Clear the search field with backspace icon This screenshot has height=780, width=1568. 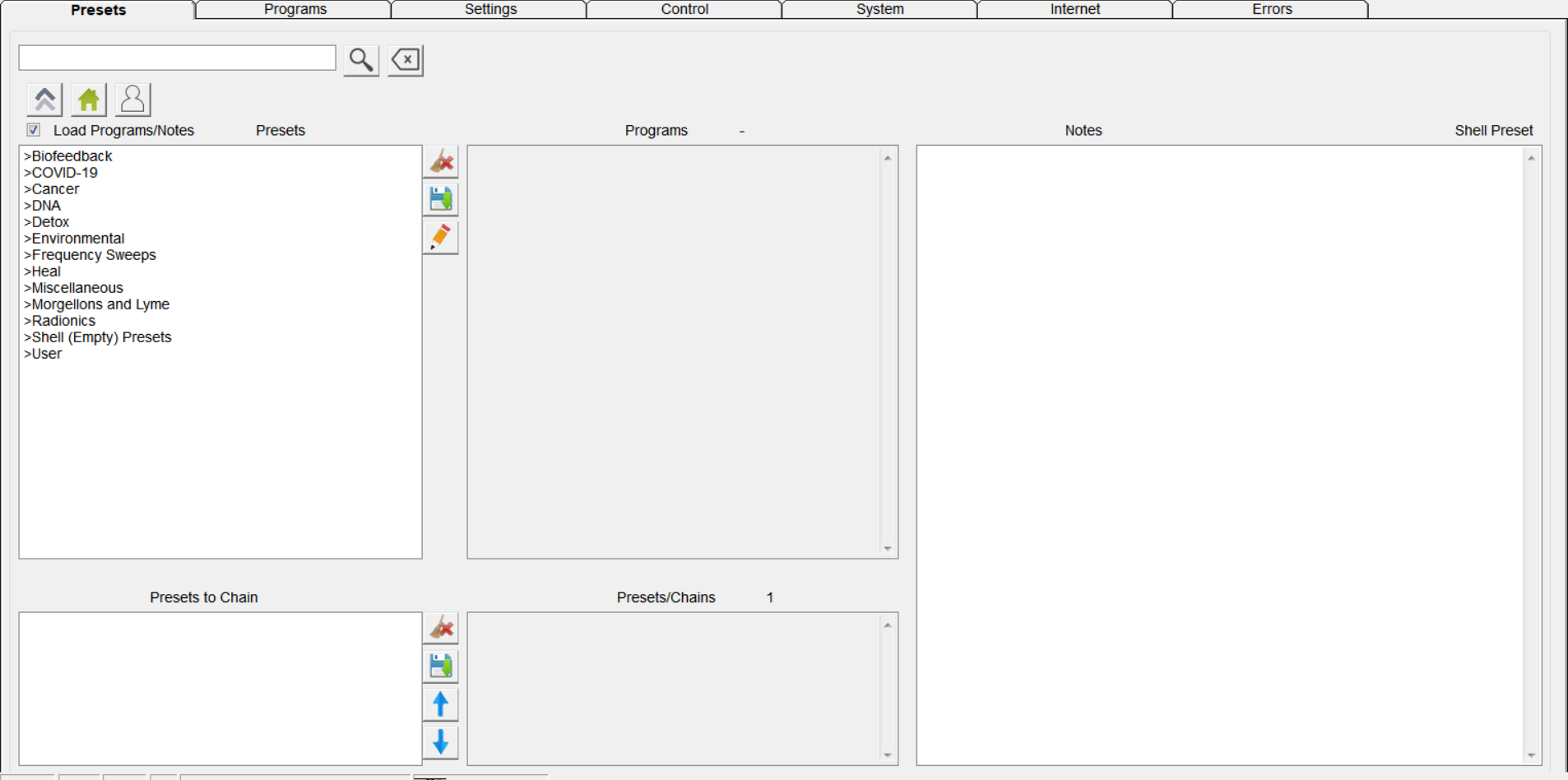(x=406, y=60)
